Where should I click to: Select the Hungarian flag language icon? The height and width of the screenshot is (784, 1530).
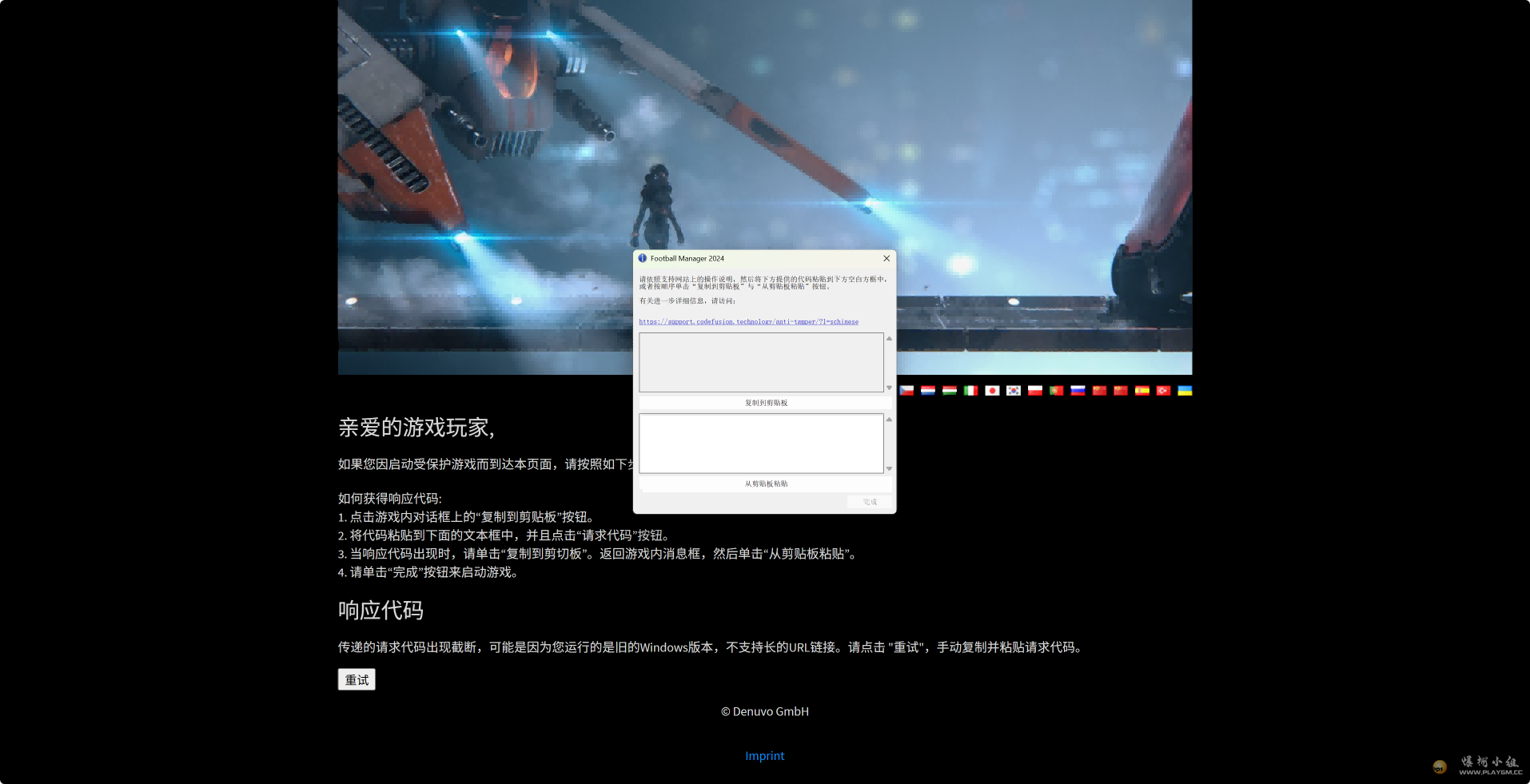tap(950, 391)
